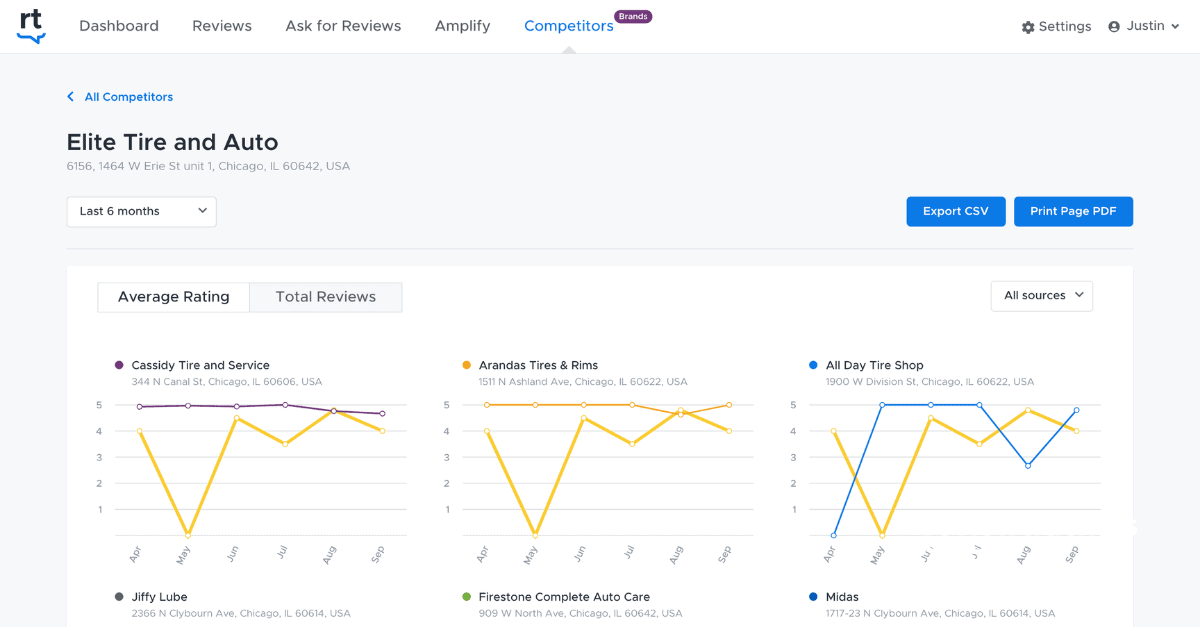The height and width of the screenshot is (627, 1200).
Task: Switch to the Total Reviews view
Action: [325, 297]
